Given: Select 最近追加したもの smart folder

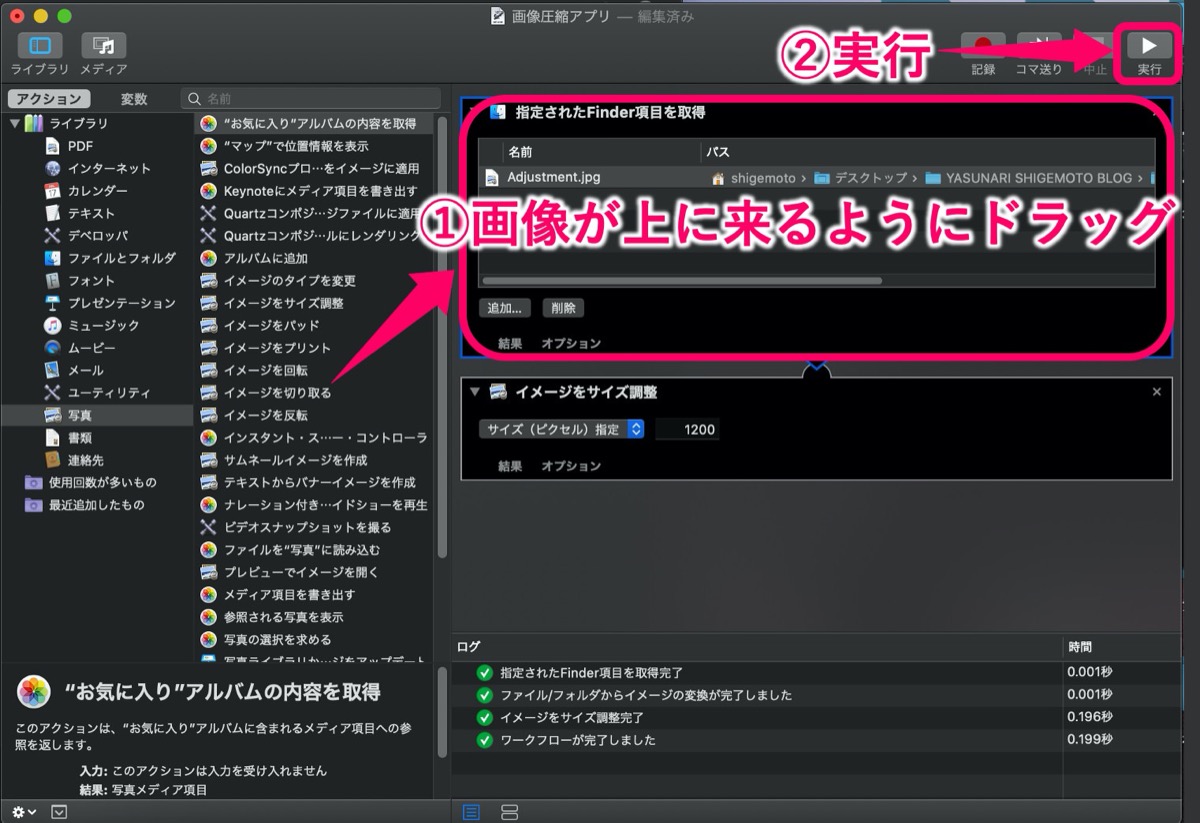Looking at the screenshot, I should pos(96,505).
